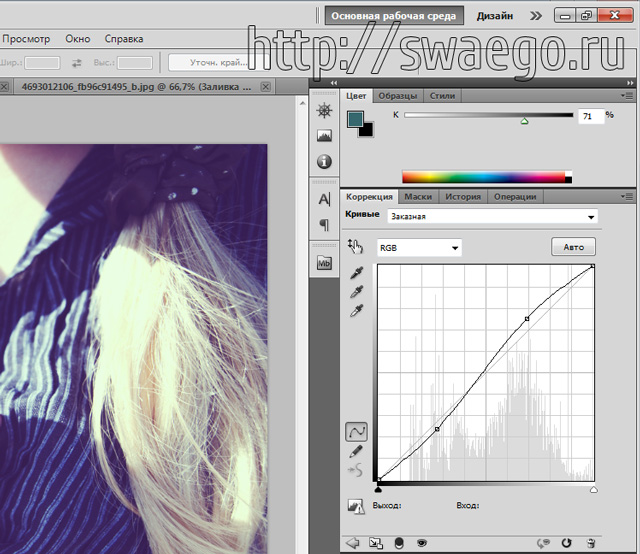Click the smooth curve icon

[356, 470]
